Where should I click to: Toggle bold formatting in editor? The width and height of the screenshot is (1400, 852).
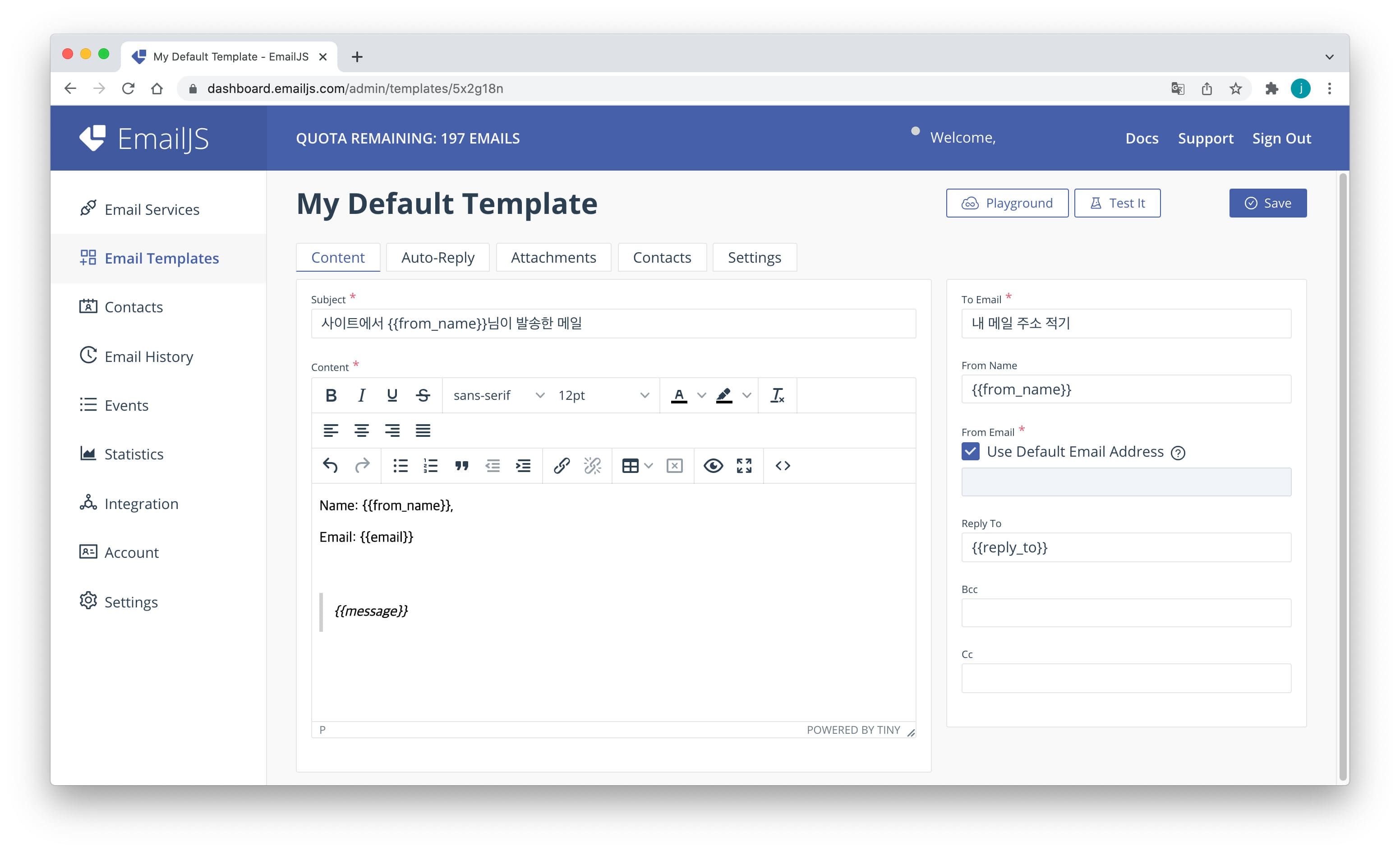click(x=331, y=395)
